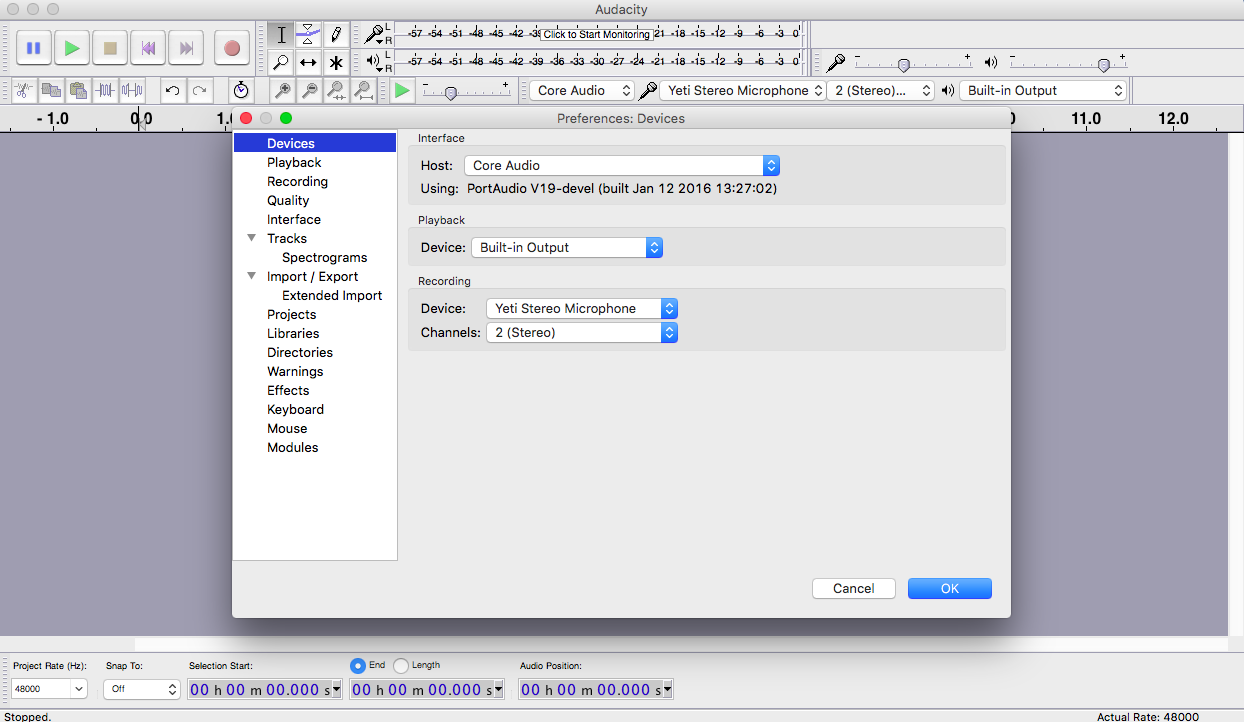Select the I-beam Selection tool
Viewport: 1244px width, 722px height.
[x=281, y=35]
